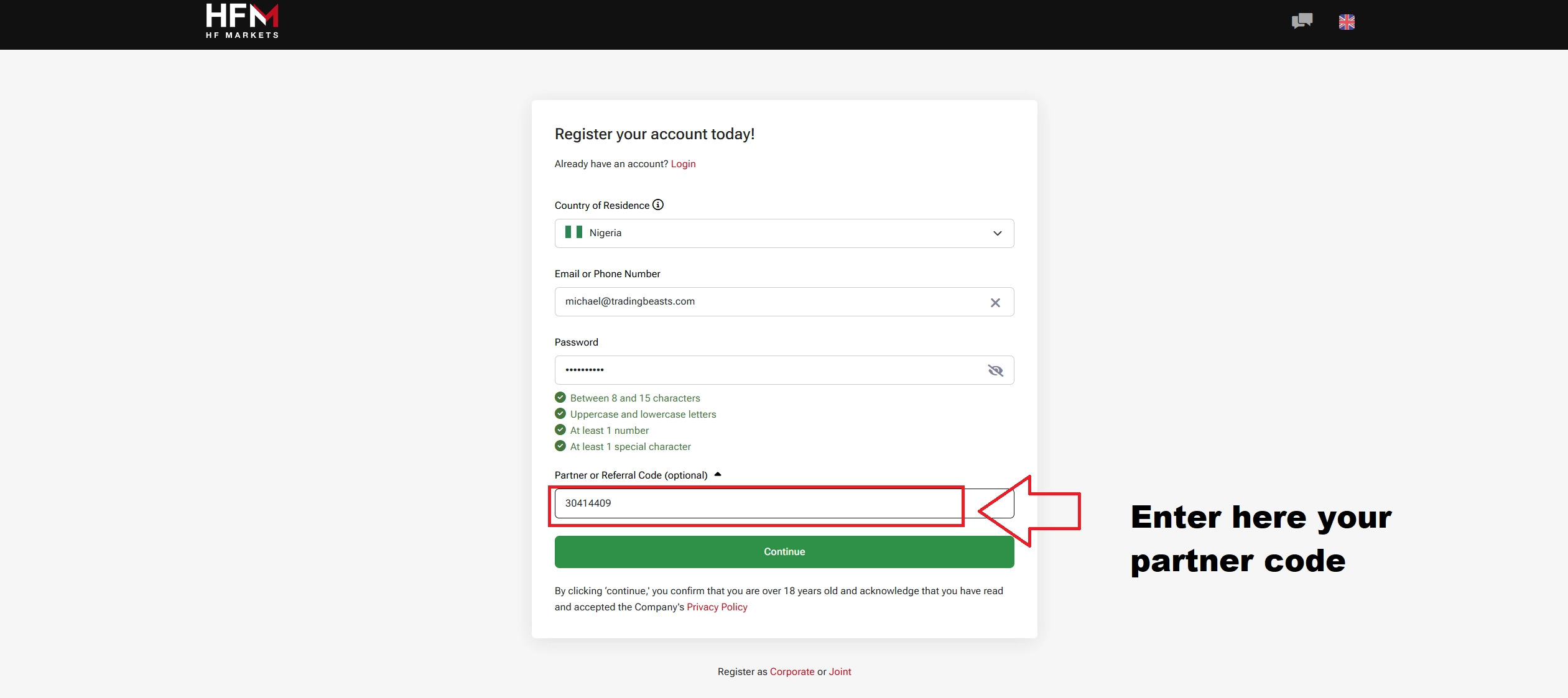Click the green Continue button

pos(784,552)
